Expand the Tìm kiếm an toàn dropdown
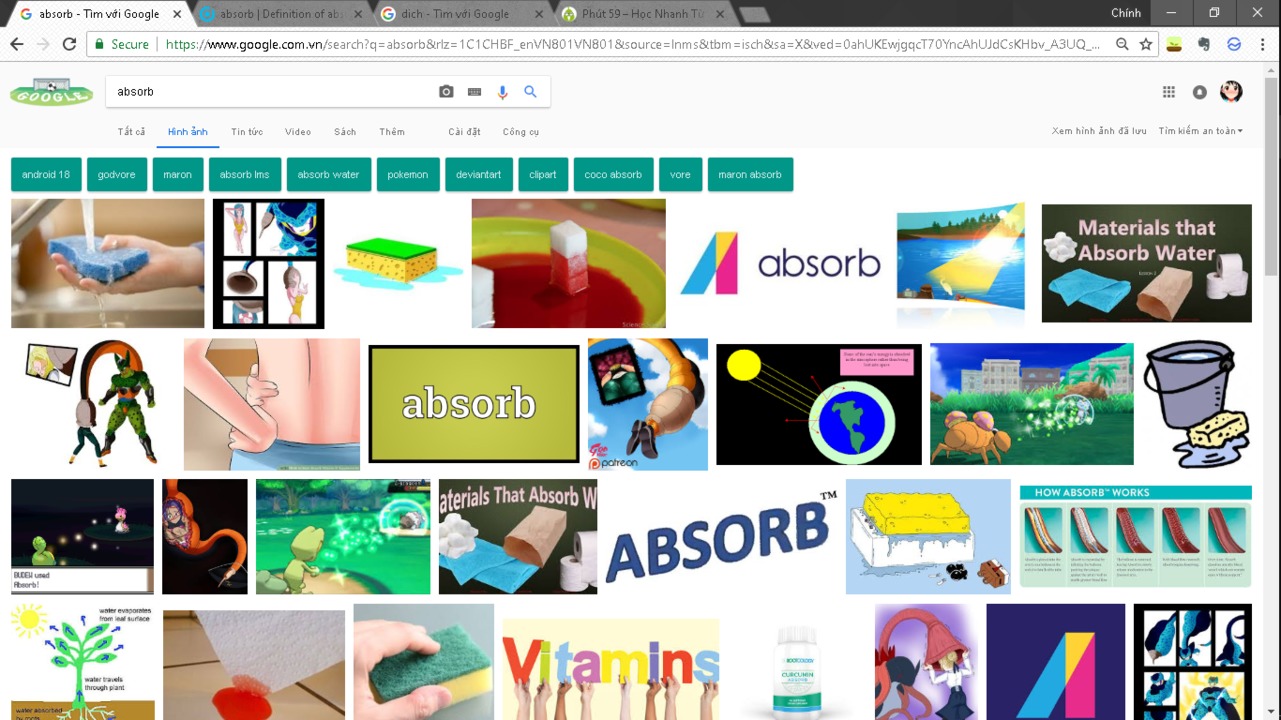 [x=1200, y=131]
